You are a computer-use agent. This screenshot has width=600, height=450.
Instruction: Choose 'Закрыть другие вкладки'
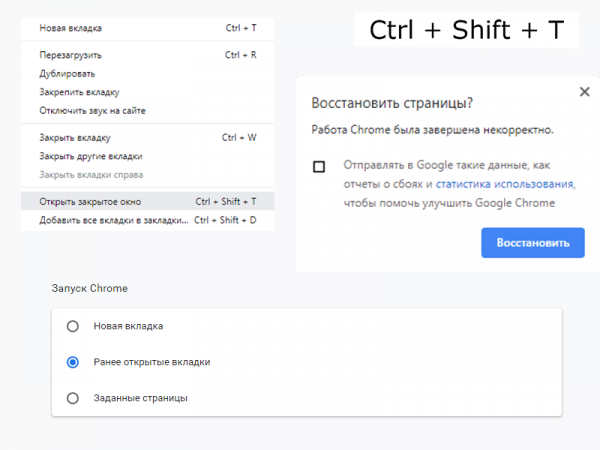(148, 156)
